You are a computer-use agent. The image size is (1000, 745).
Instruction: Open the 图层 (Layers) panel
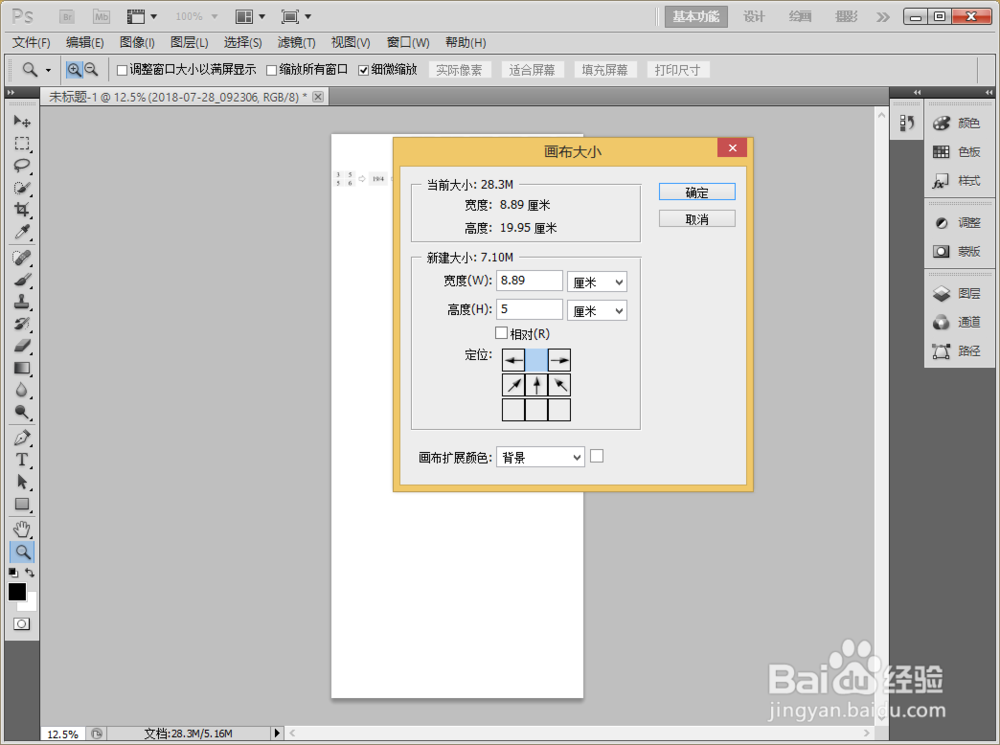[960, 293]
